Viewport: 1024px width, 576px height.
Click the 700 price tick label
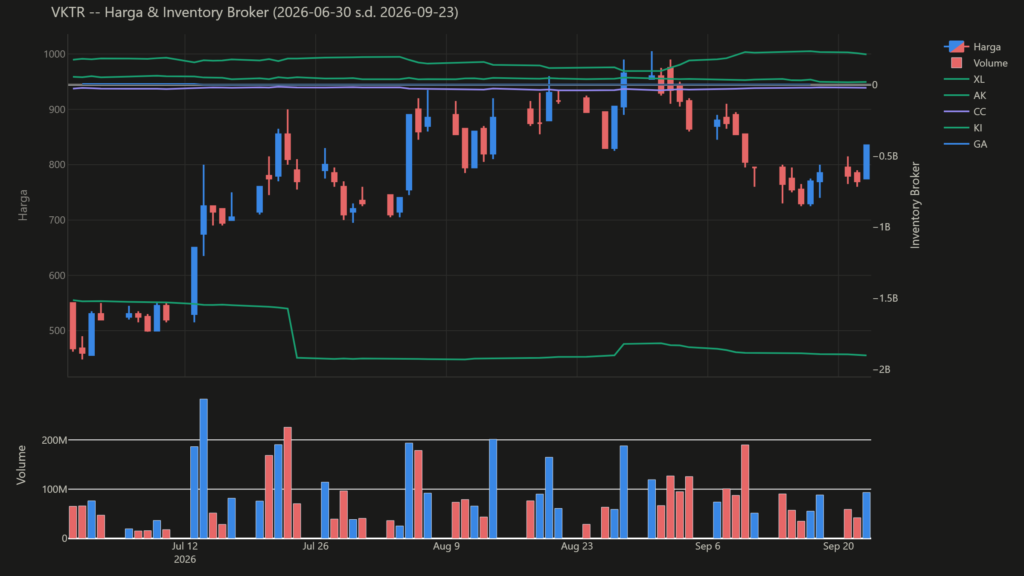click(x=57, y=221)
